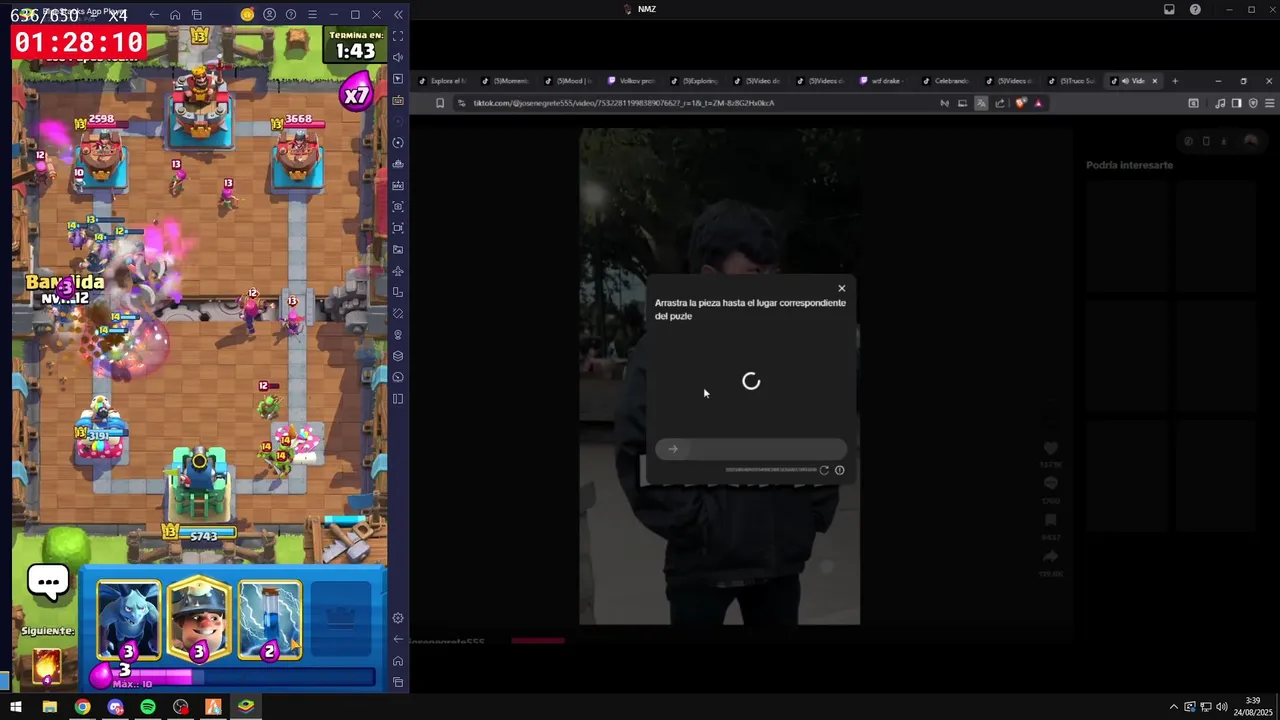This screenshot has width=1280, height=720.
Task: Click the elixir bar
Action: (235, 678)
